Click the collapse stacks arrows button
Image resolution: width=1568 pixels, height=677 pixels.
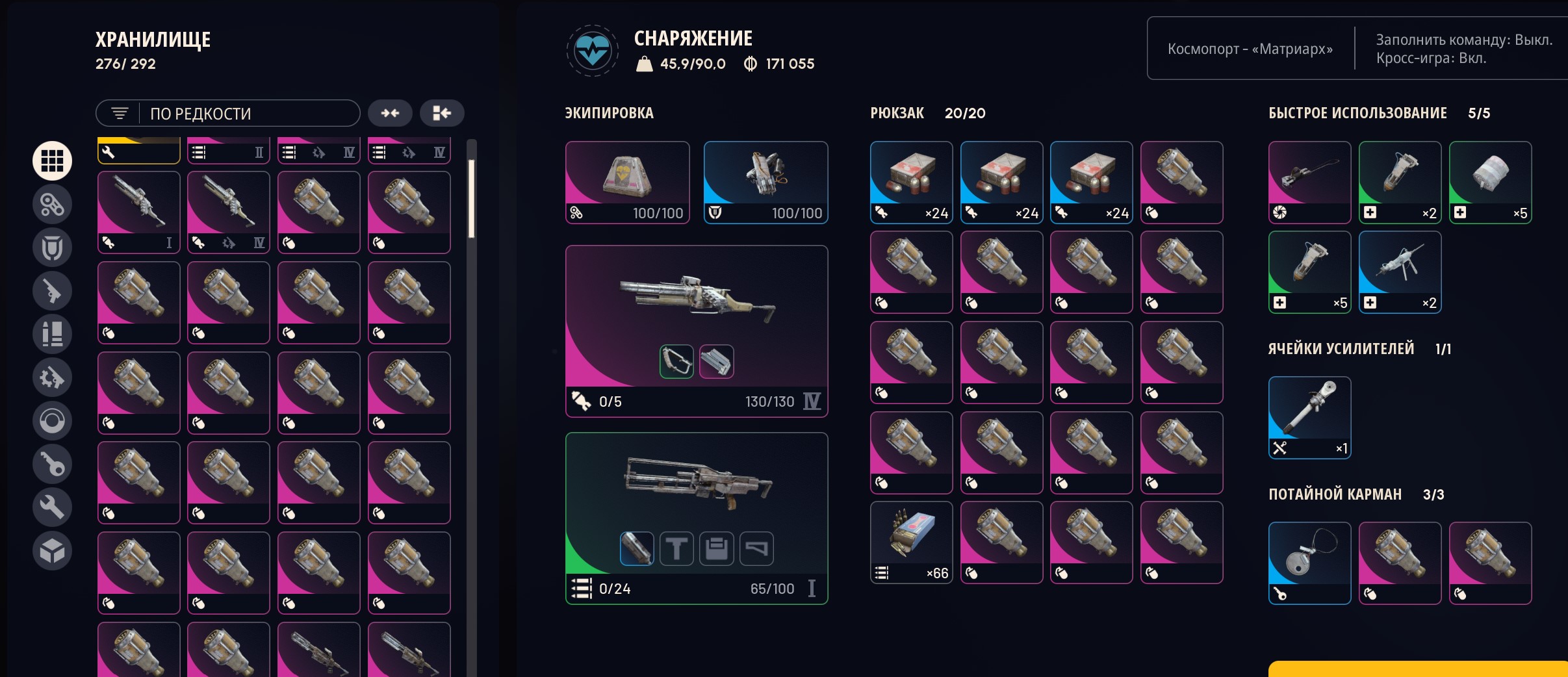click(x=390, y=113)
